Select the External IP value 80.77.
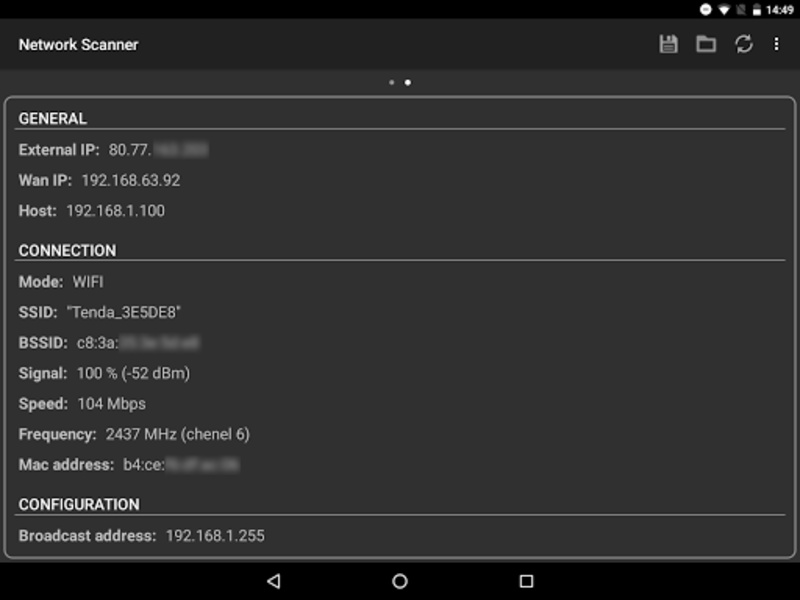This screenshot has height=600, width=800. tap(130, 149)
